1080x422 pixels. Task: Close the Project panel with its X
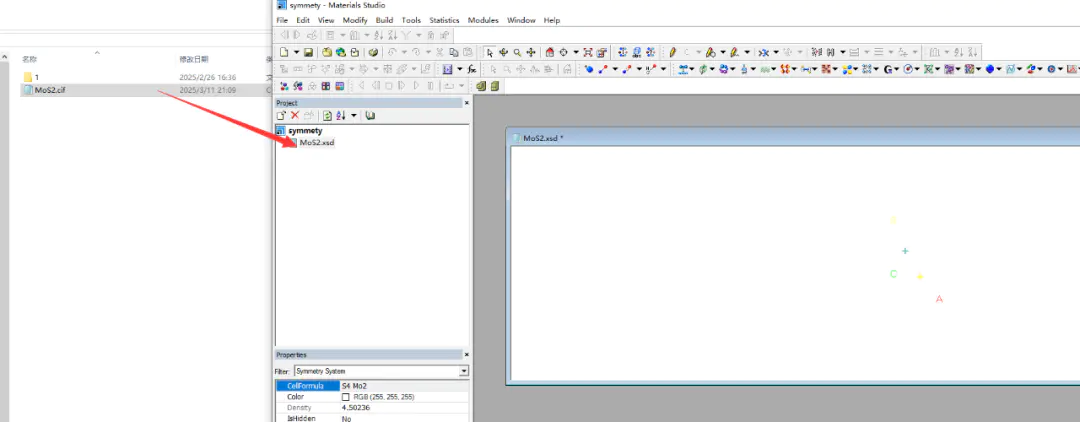[x=466, y=102]
